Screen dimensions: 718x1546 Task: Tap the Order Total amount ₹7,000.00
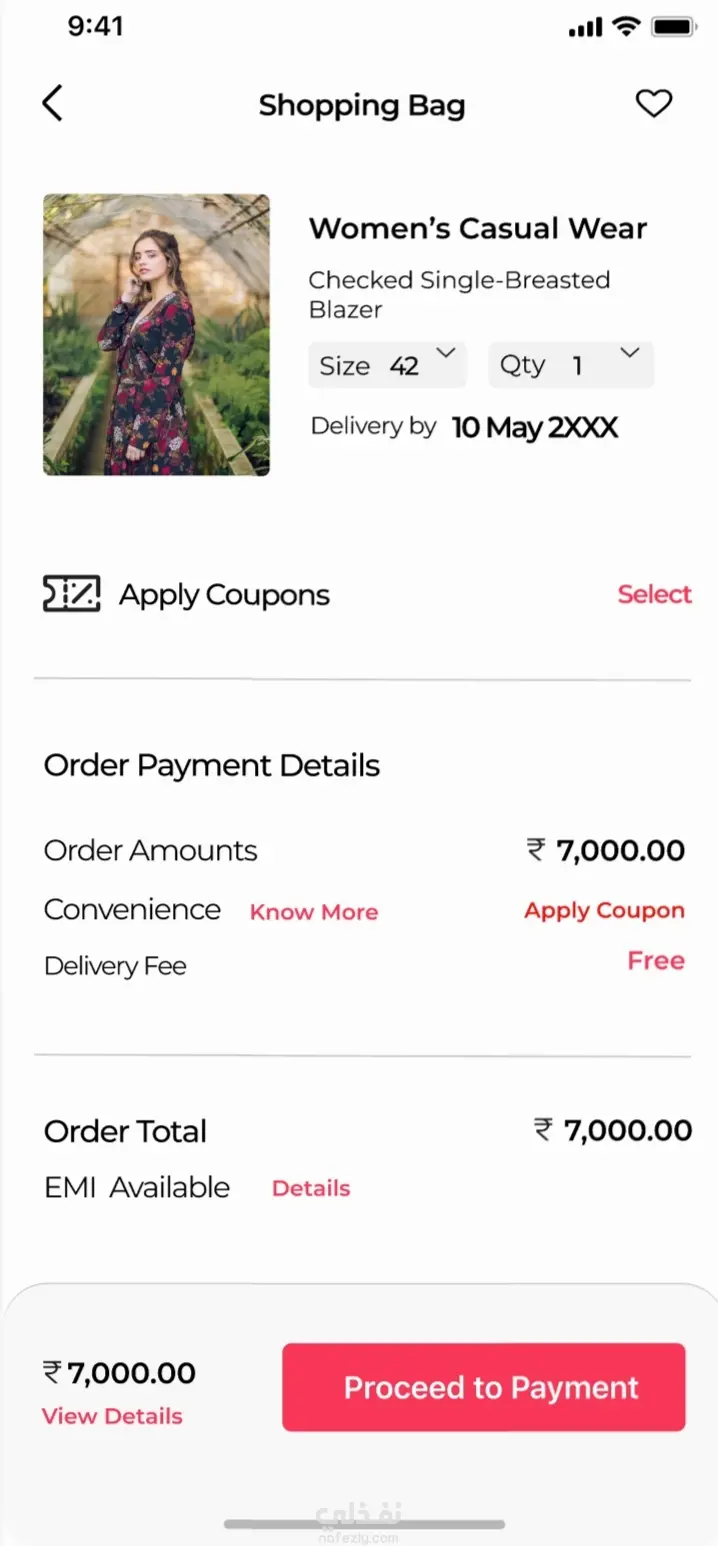(613, 1131)
